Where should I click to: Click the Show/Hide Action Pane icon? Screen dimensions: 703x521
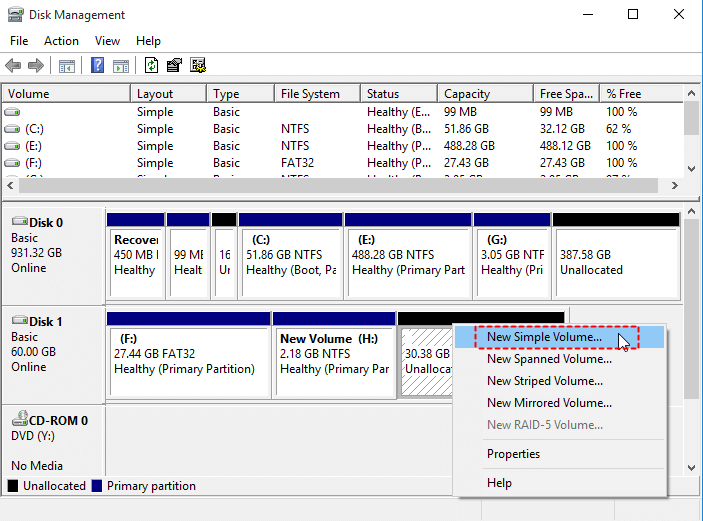(121, 66)
